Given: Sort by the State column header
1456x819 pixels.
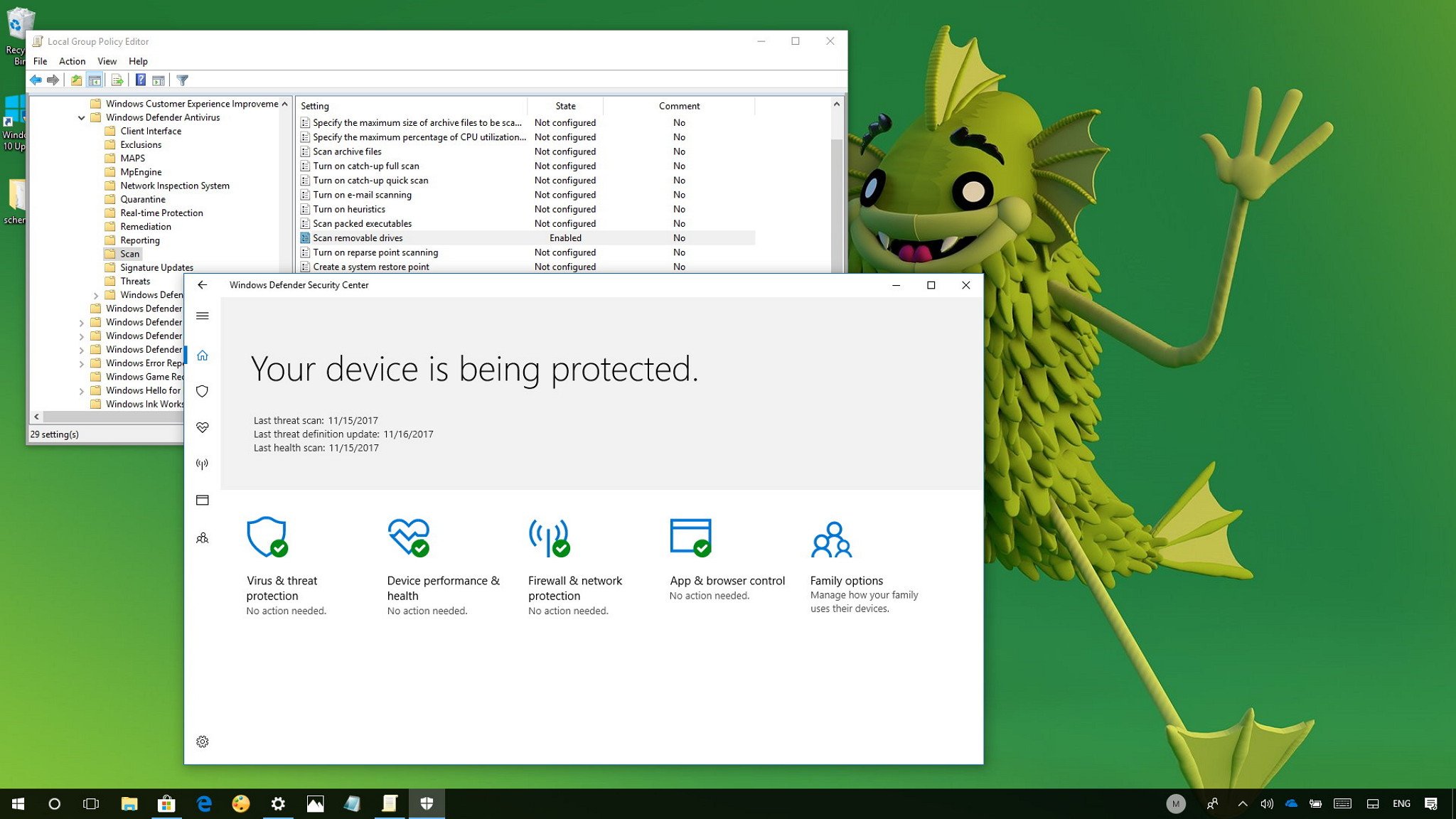Looking at the screenshot, I should pos(565,106).
